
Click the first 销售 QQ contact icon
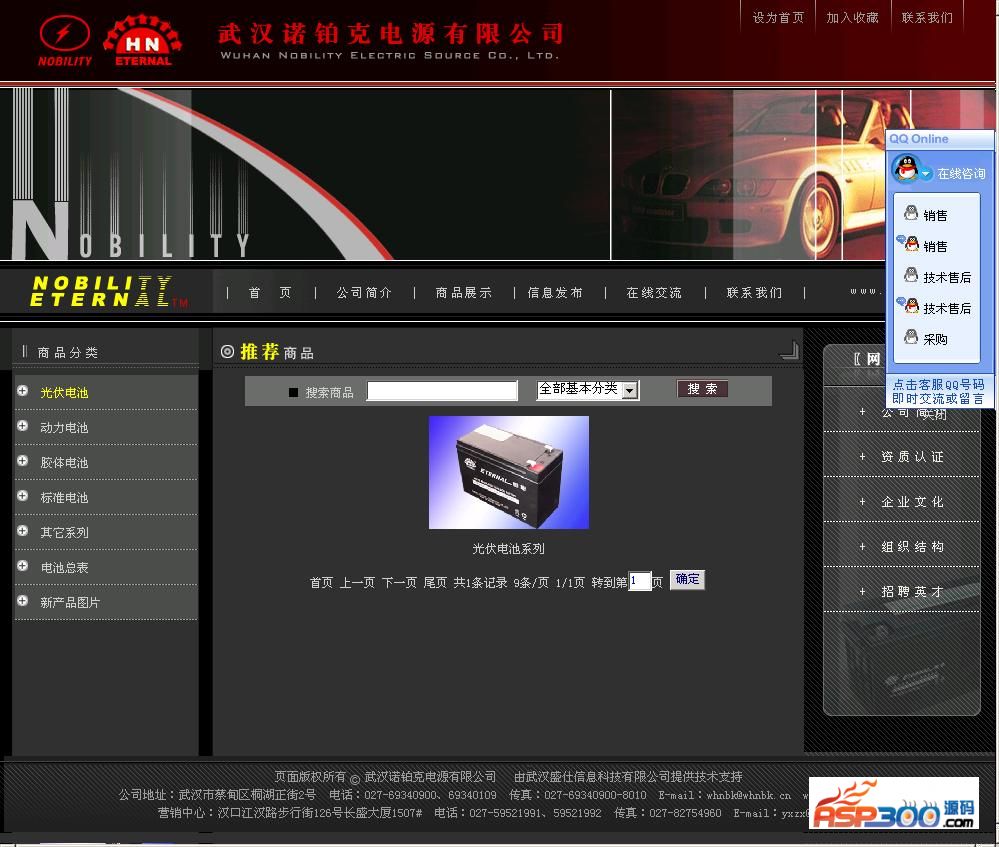pos(911,214)
